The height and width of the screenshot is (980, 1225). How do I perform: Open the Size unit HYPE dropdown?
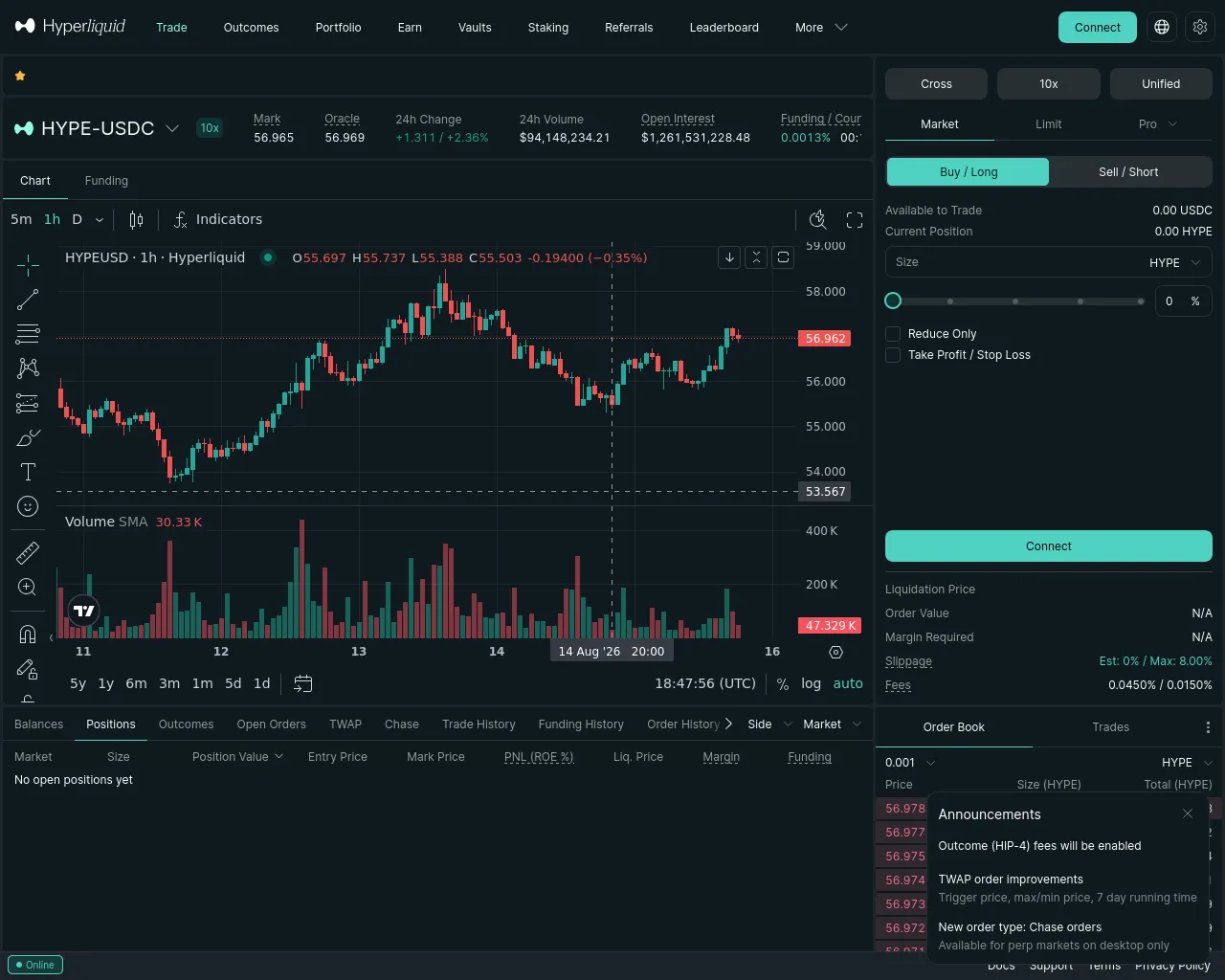pos(1174,262)
